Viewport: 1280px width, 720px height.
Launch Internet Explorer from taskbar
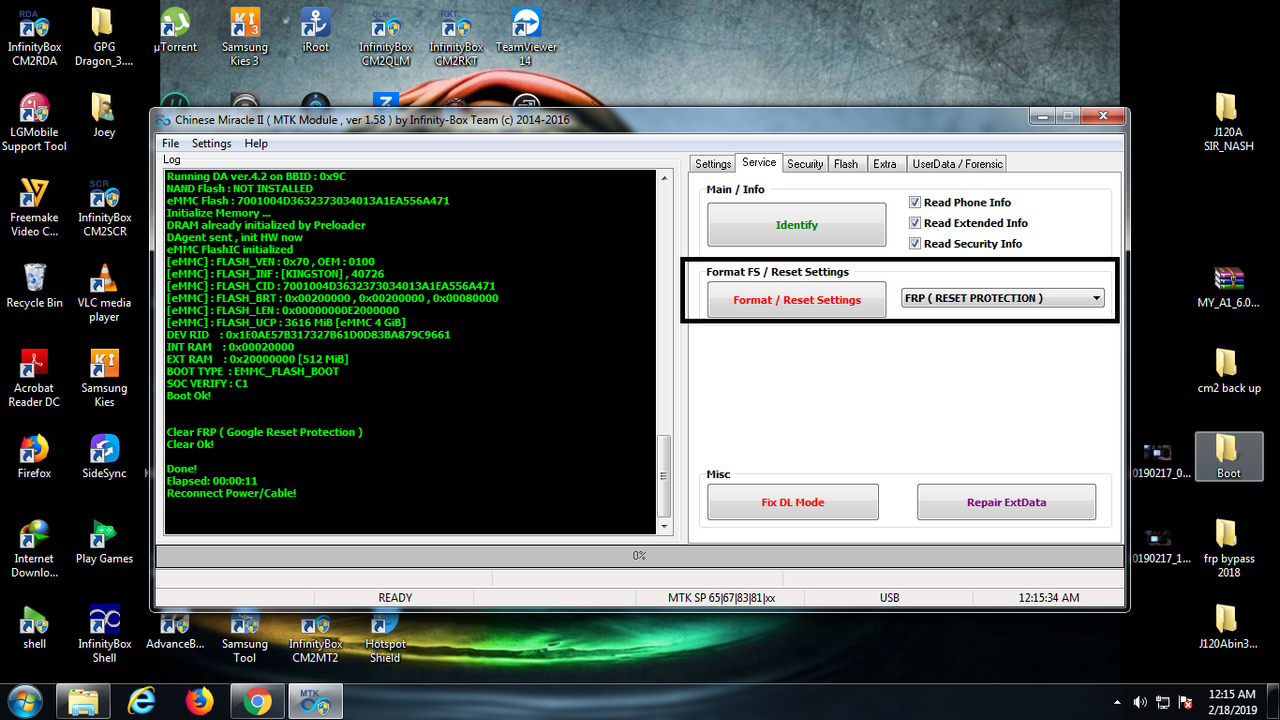(141, 702)
